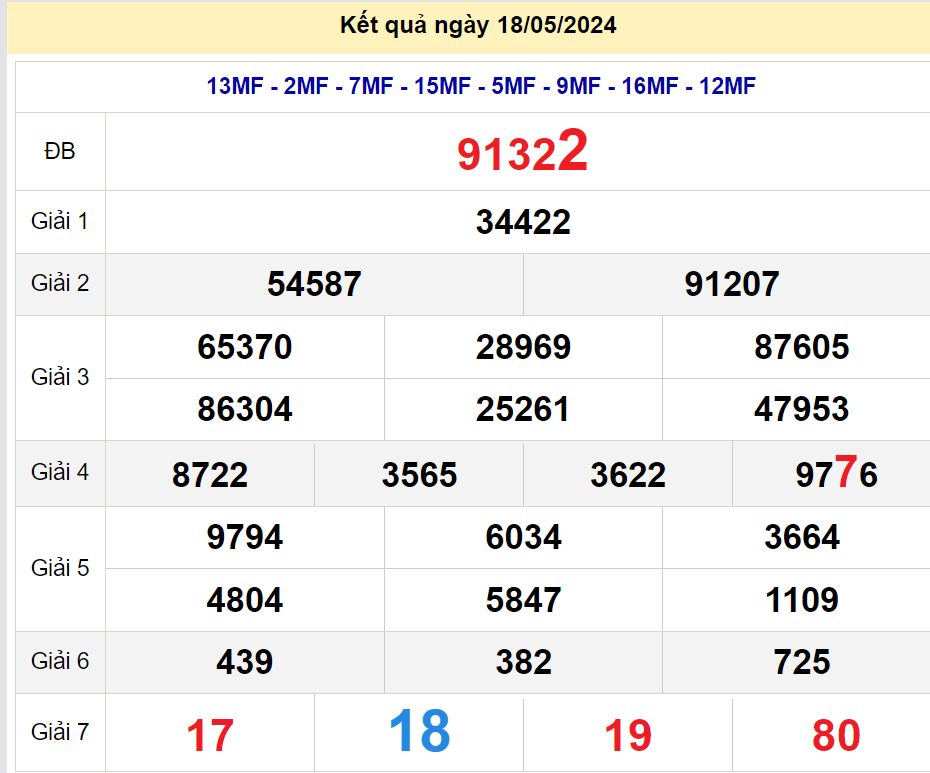Click the large blue number 18 in Giải 7
This screenshot has height=773, width=930.
(419, 731)
